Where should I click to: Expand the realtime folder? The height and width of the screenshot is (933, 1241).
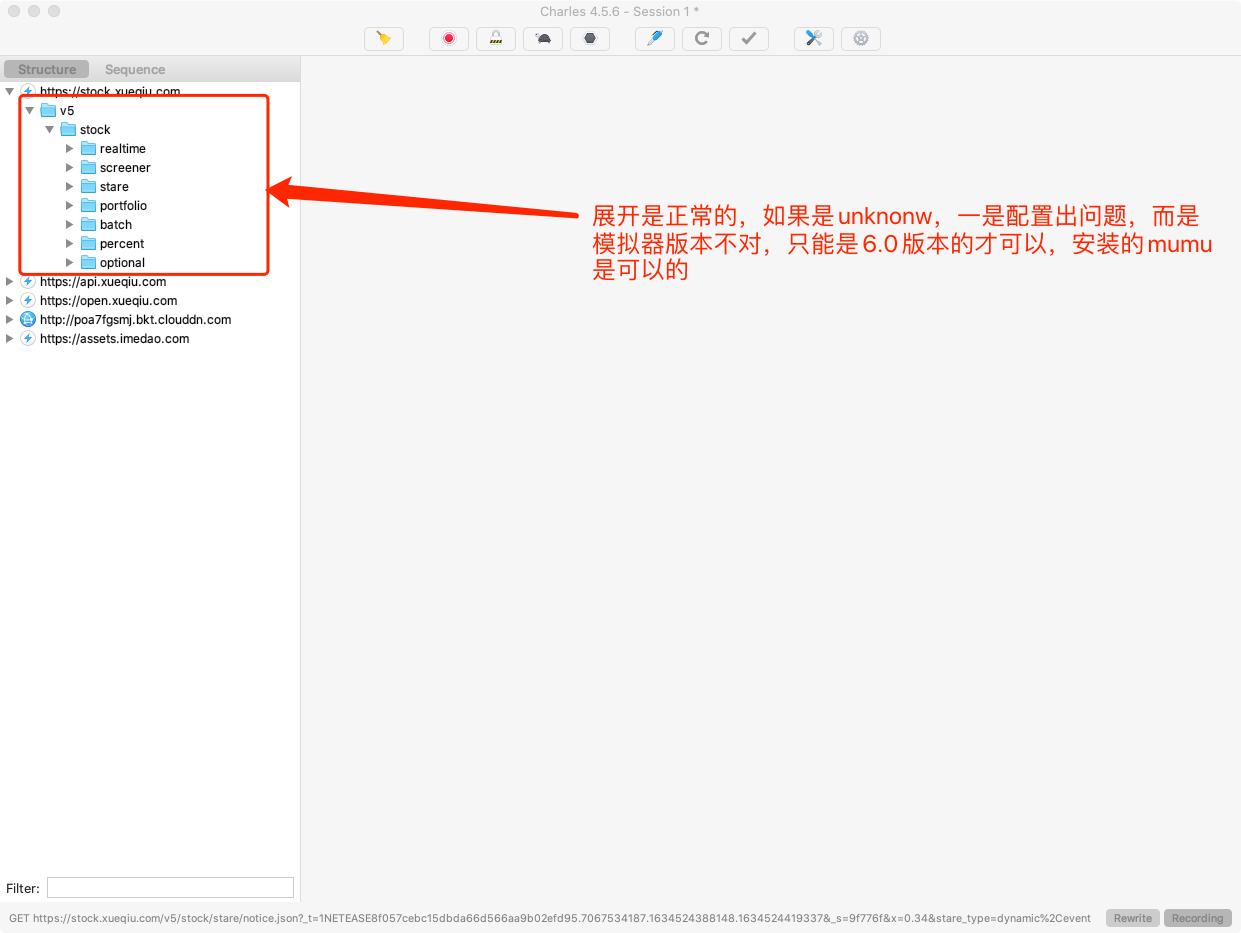click(70, 148)
